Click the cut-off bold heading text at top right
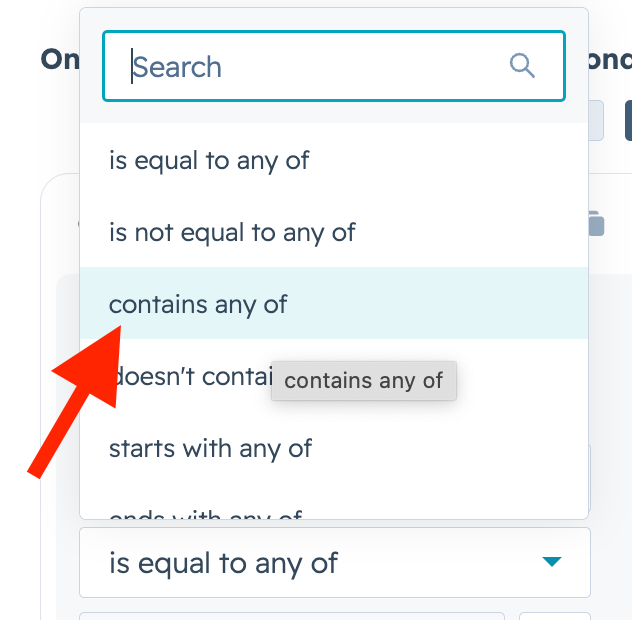 610,59
